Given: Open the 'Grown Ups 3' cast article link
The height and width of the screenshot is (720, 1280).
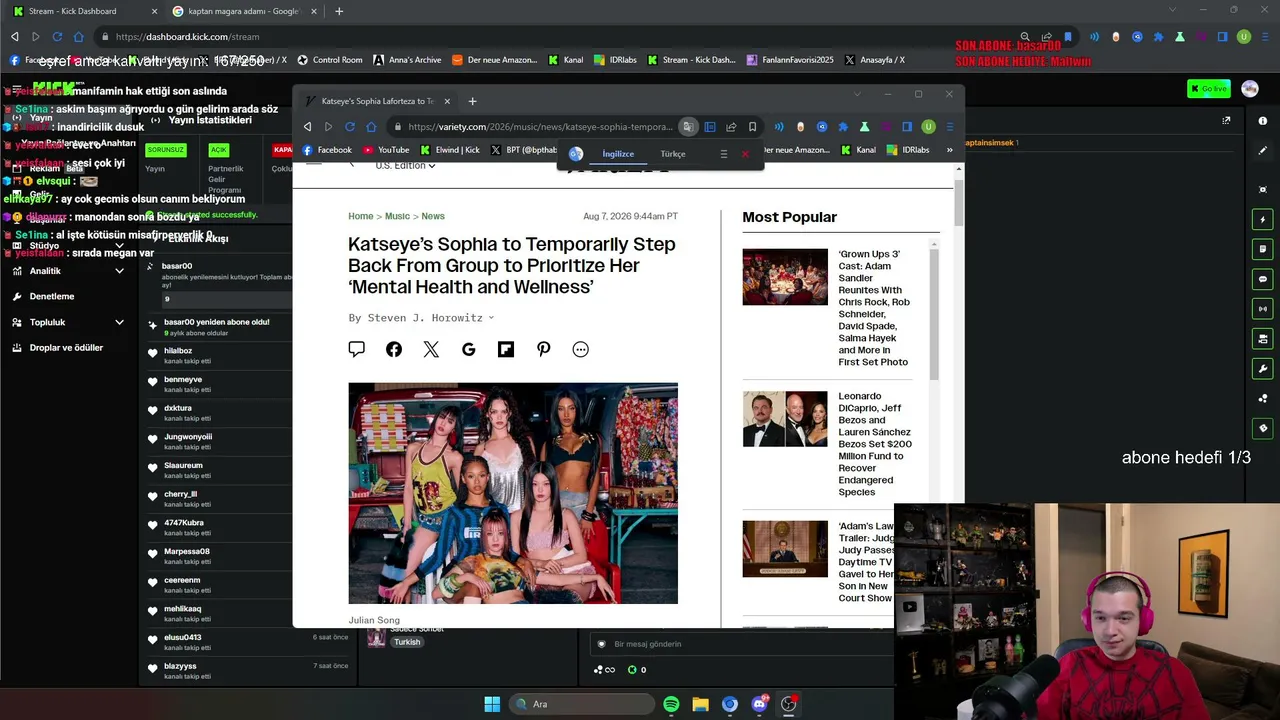Looking at the screenshot, I should (x=874, y=308).
